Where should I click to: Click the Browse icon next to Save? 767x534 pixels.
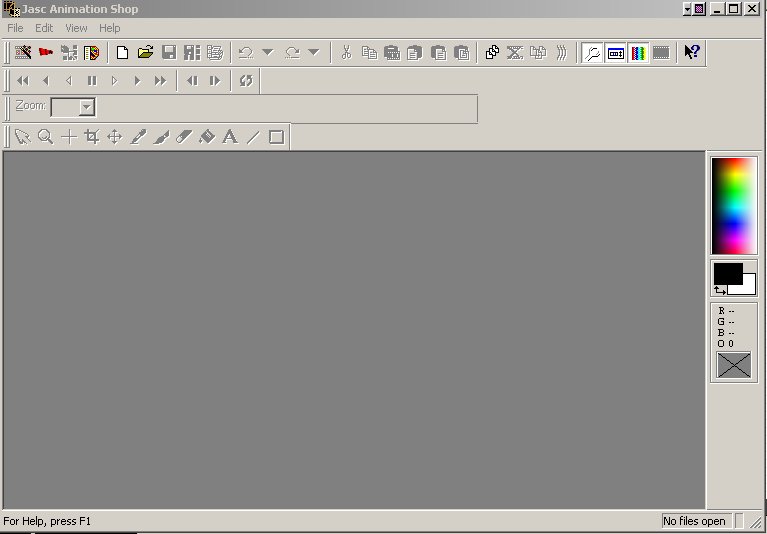pyautogui.click(x=192, y=52)
